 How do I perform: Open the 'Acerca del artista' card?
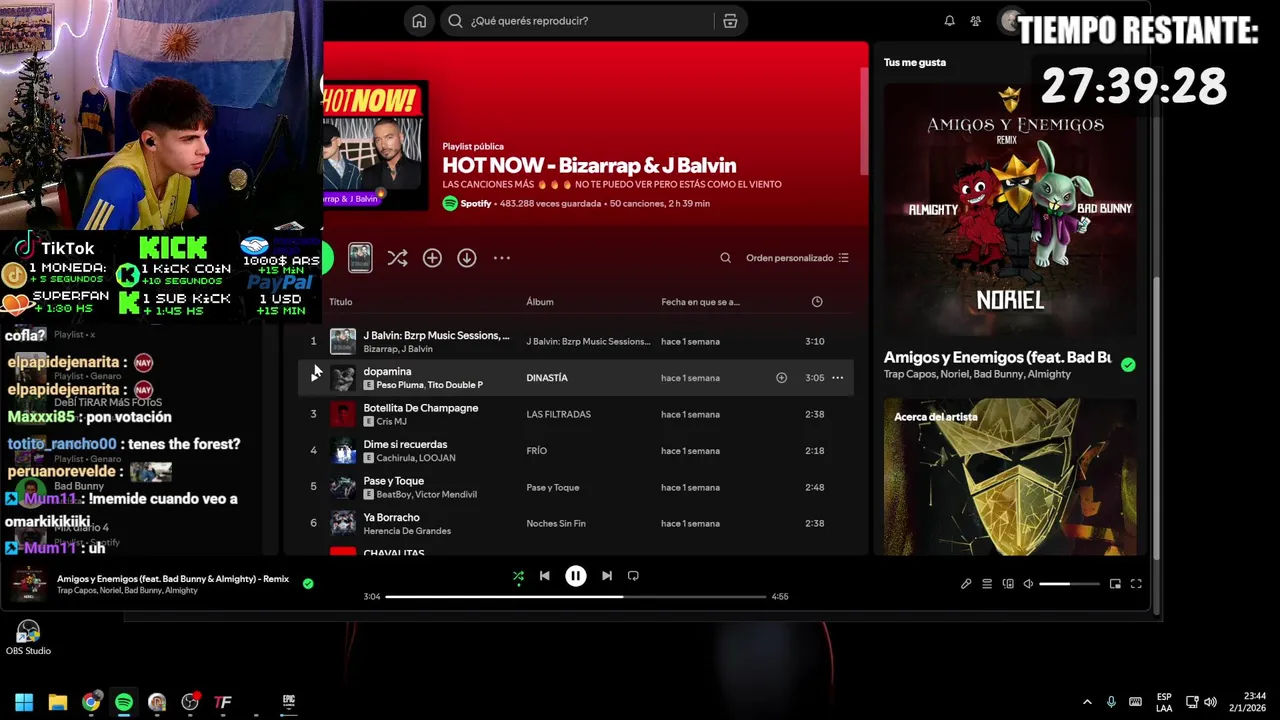pos(1010,477)
